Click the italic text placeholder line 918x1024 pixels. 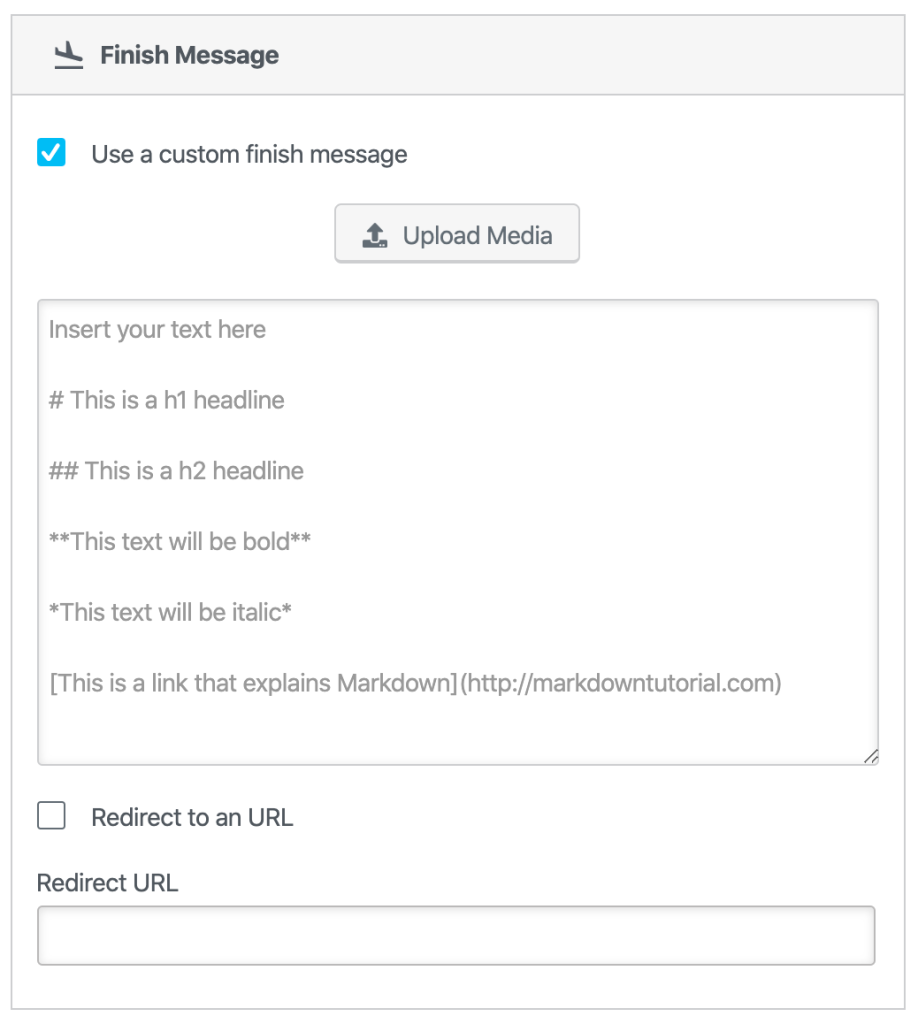point(170,611)
